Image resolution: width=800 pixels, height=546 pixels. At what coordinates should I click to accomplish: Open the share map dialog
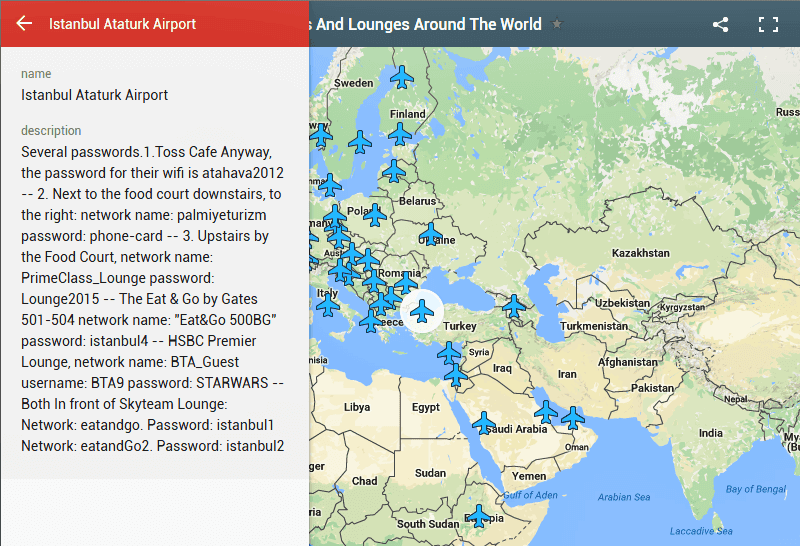pyautogui.click(x=720, y=25)
